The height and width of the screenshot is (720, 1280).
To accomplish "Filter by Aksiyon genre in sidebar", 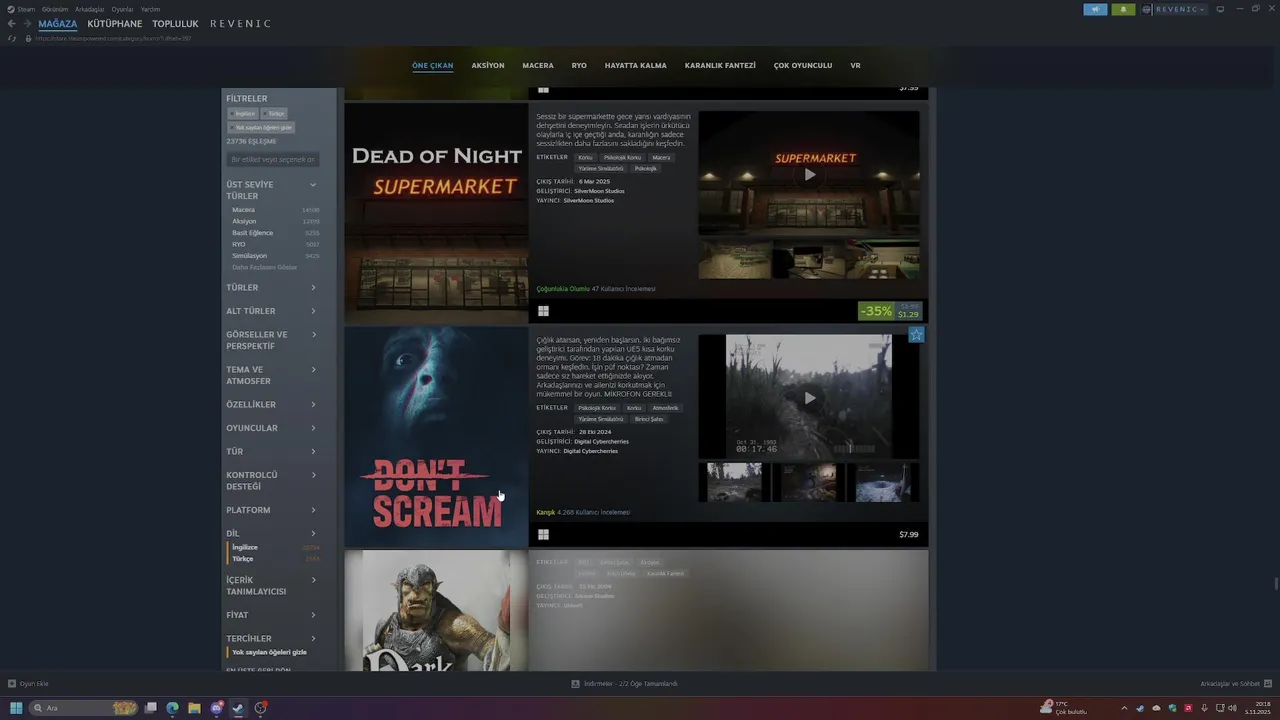I will click(275, 221).
